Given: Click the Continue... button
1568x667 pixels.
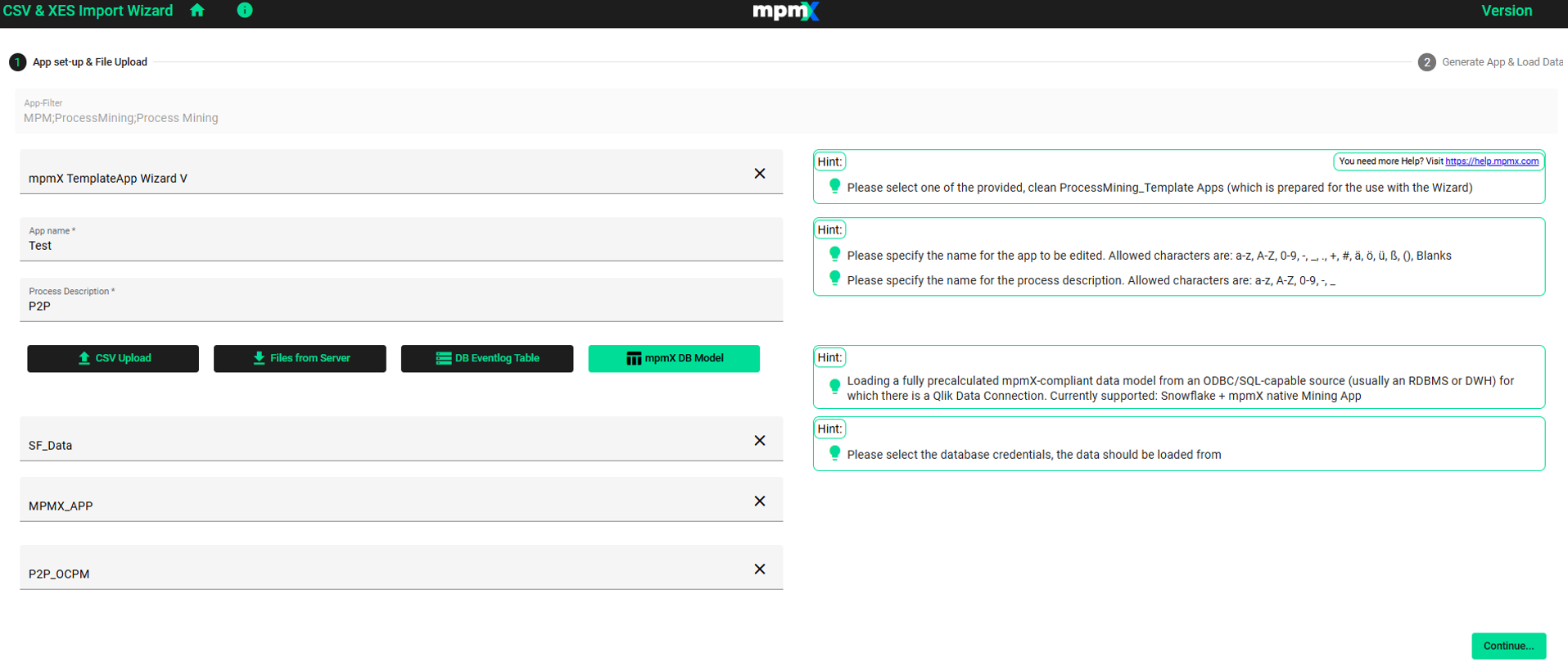Looking at the screenshot, I should [x=1508, y=646].
